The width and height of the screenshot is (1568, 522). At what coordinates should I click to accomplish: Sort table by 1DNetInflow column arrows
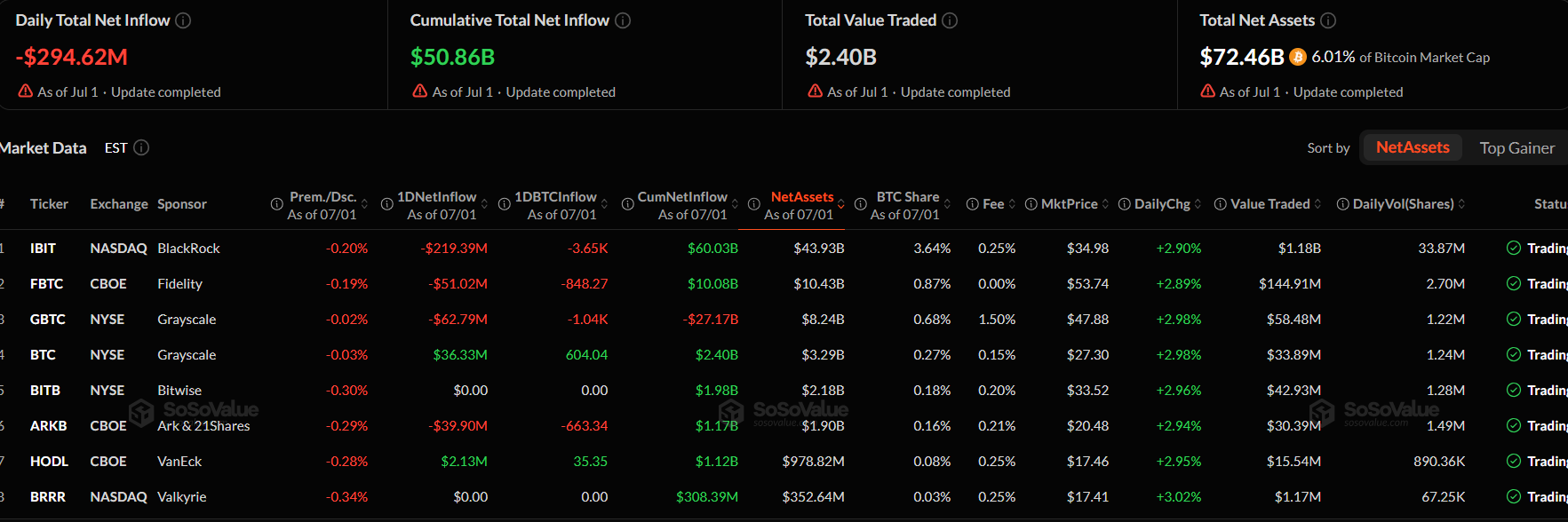(x=484, y=205)
